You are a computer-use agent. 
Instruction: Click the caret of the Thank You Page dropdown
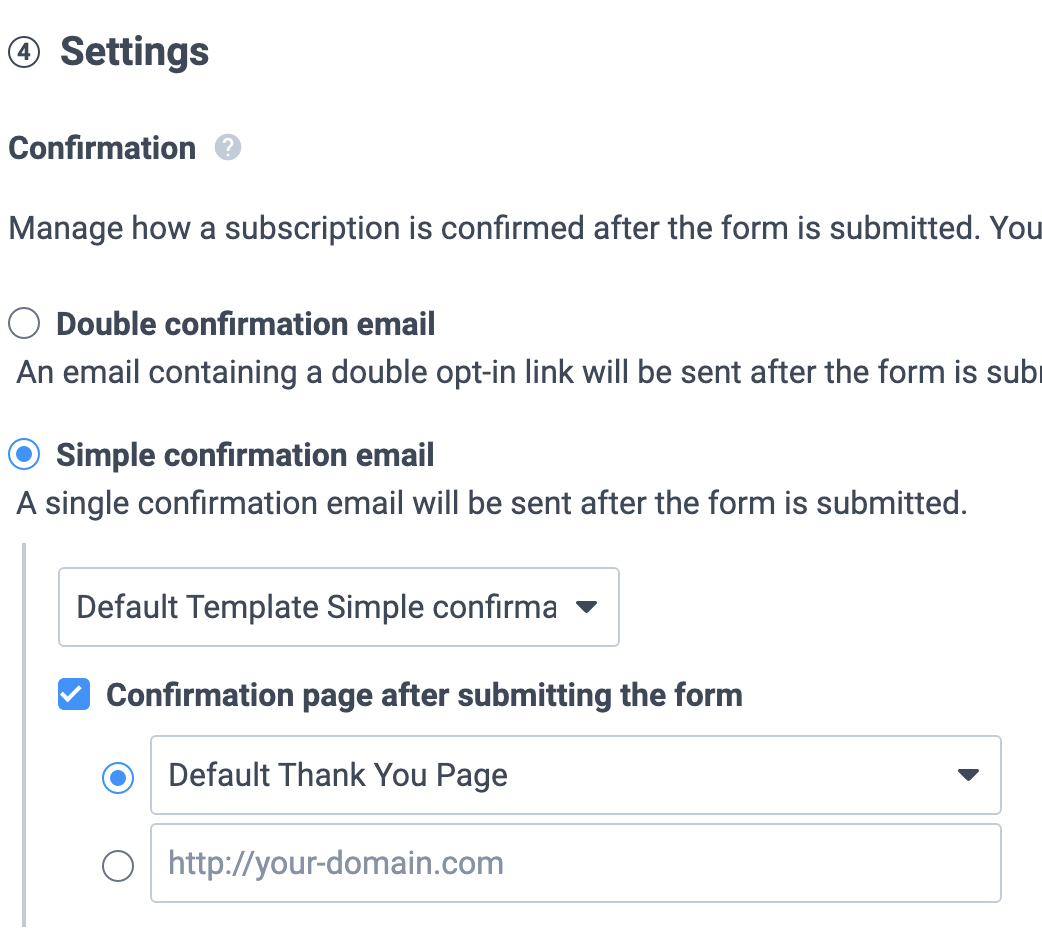(968, 775)
